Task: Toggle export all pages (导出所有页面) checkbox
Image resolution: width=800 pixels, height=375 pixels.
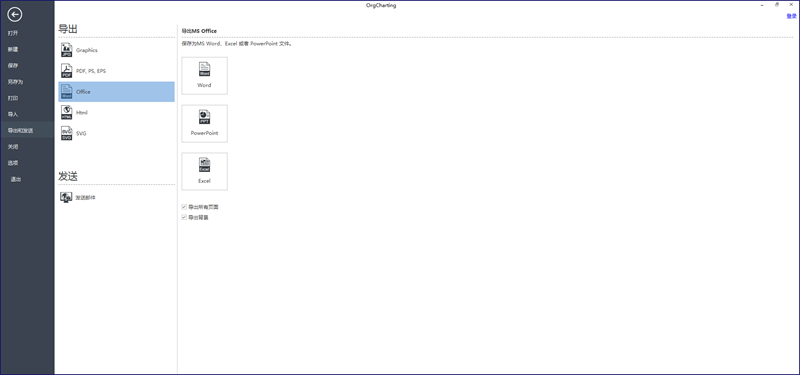Action: click(x=184, y=207)
